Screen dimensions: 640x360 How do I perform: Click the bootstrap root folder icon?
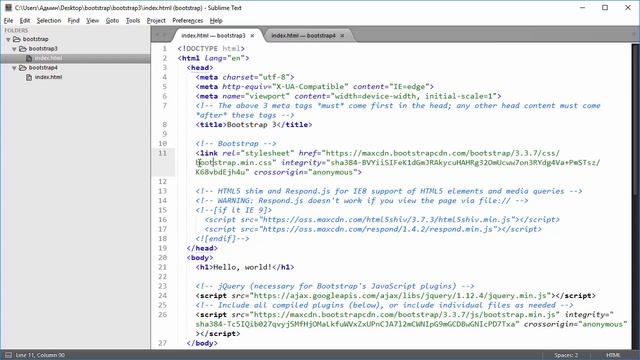(x=17, y=39)
